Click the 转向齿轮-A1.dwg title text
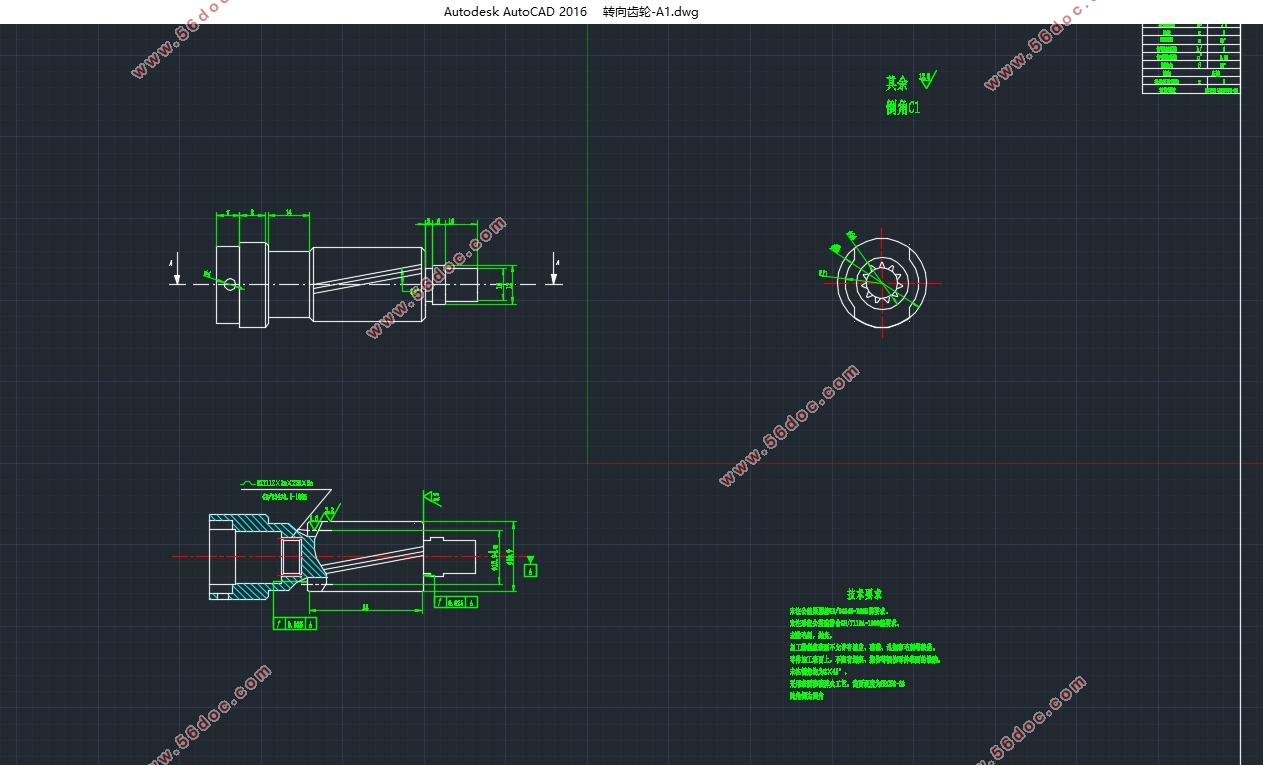 pyautogui.click(x=651, y=12)
